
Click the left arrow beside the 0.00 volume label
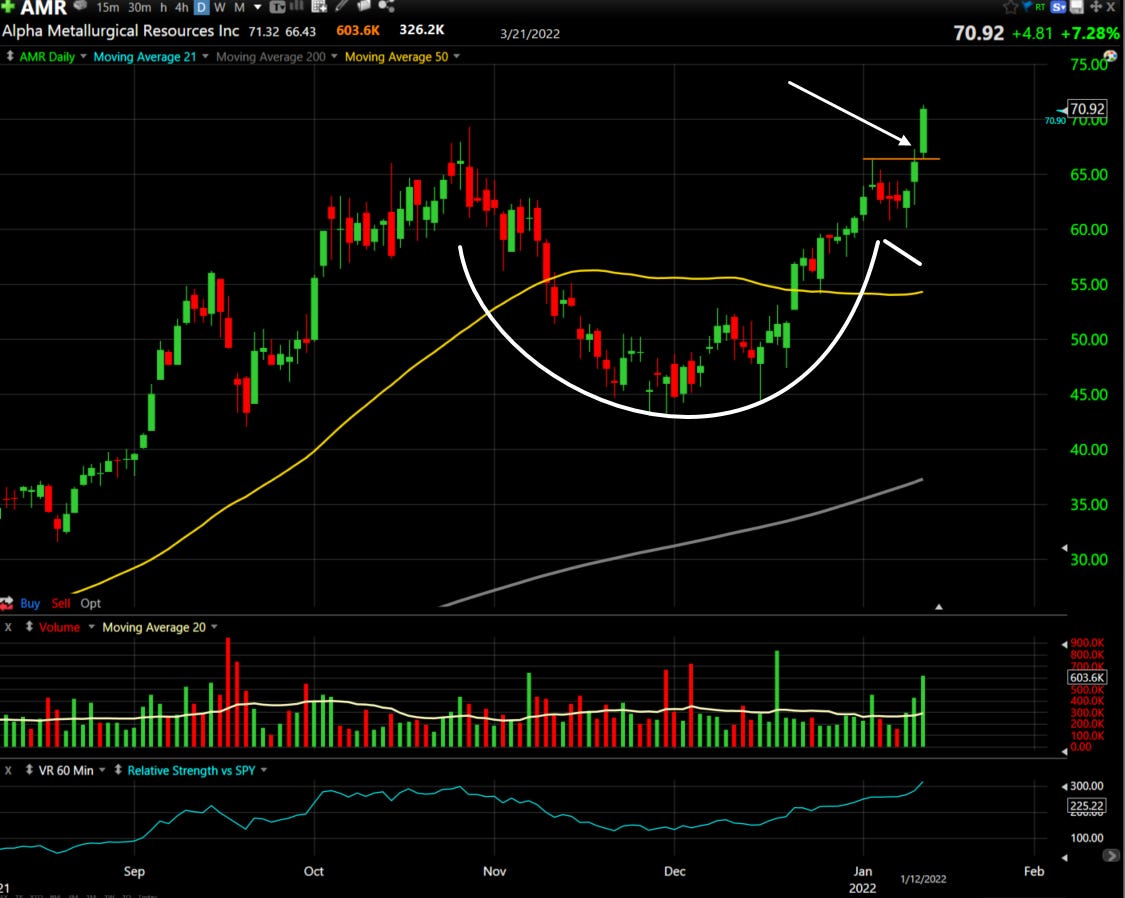coord(1064,751)
